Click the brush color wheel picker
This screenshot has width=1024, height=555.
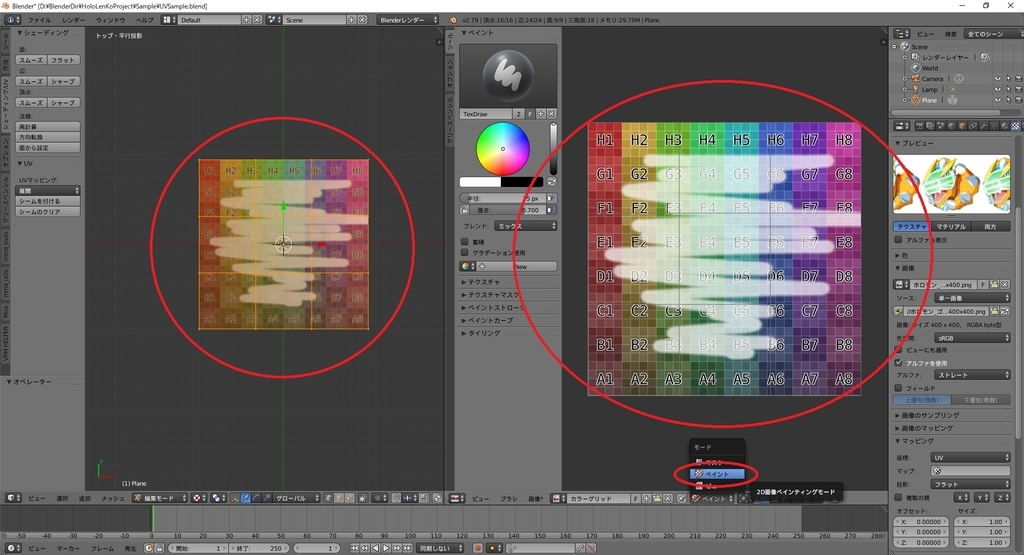[x=502, y=149]
